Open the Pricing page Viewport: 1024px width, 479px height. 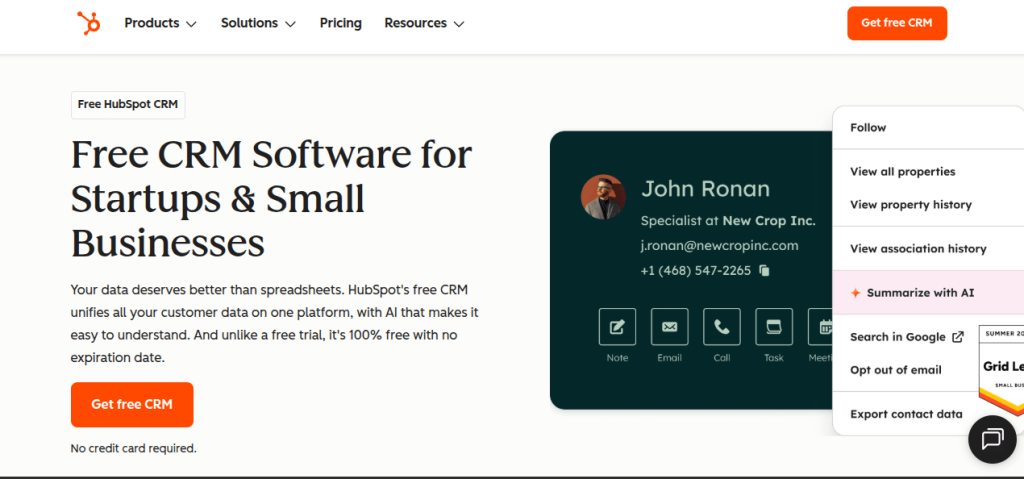click(x=340, y=24)
